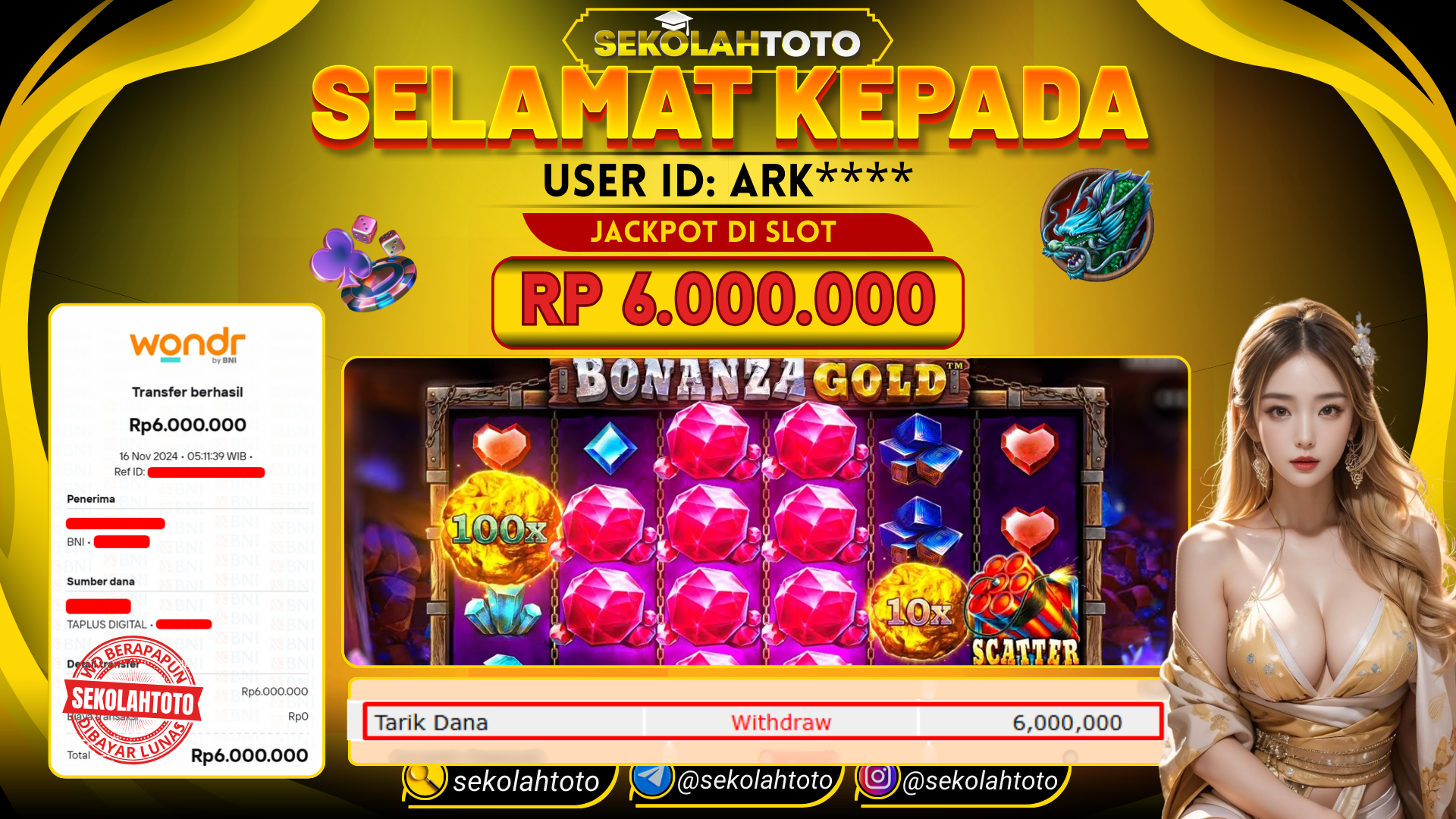Click the red Withdraw text
This screenshot has width=1456, height=819.
[x=781, y=723]
